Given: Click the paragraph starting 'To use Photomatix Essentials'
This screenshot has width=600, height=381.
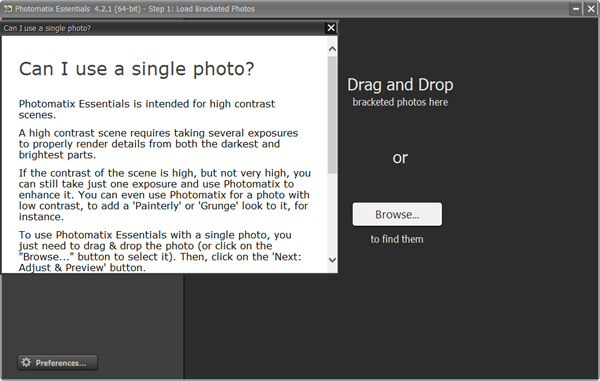Looking at the screenshot, I should point(160,251).
